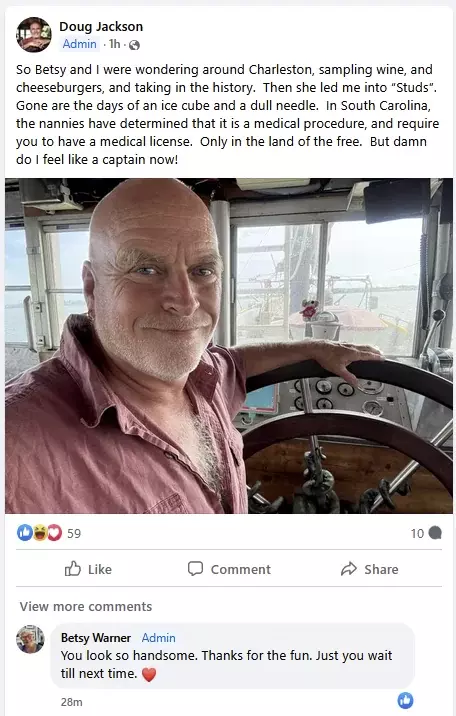The width and height of the screenshot is (456, 716).
Task: Click the laughing Haha reaction icon
Action: (x=40, y=532)
